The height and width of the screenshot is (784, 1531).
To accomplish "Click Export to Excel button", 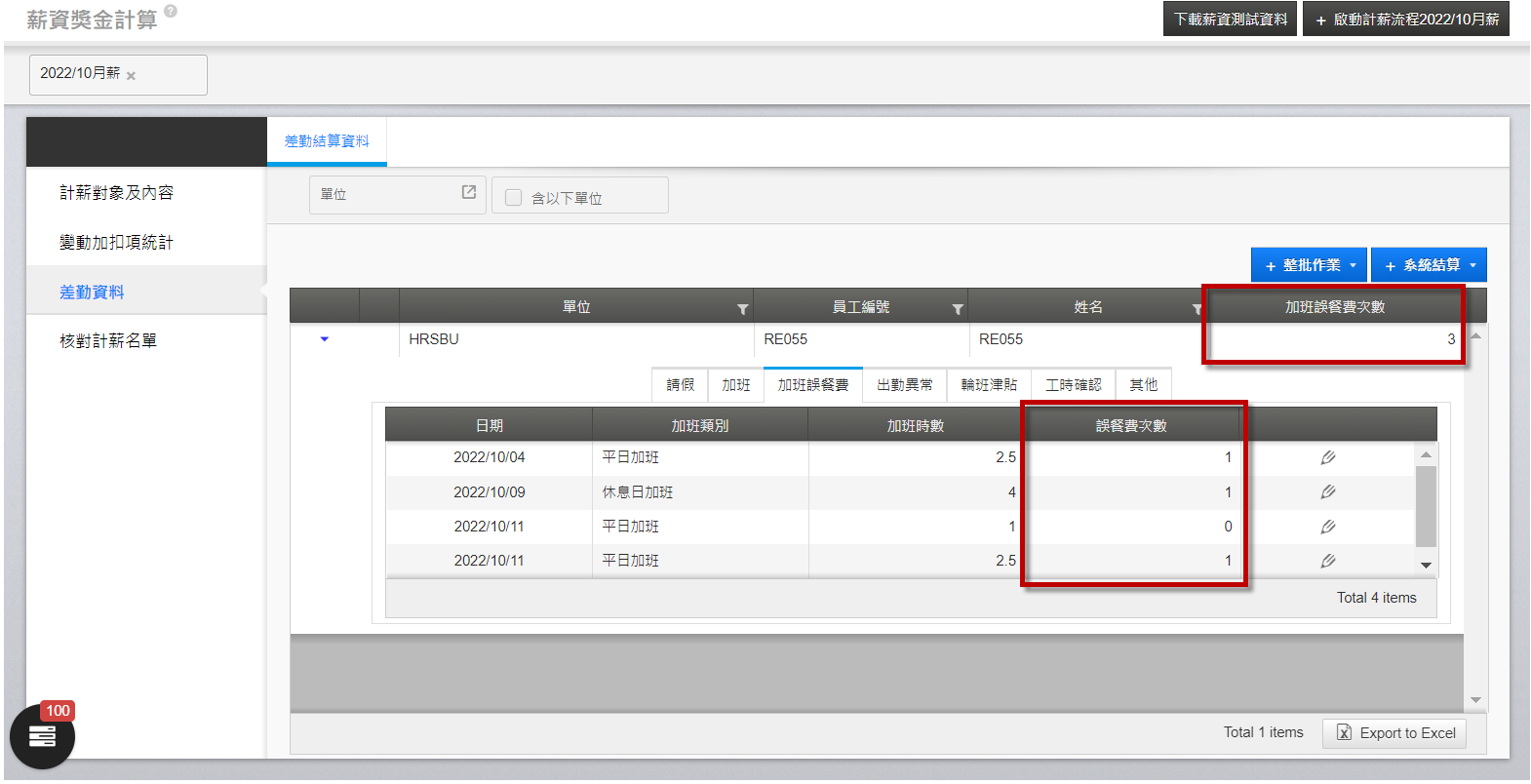I will click(x=1394, y=733).
